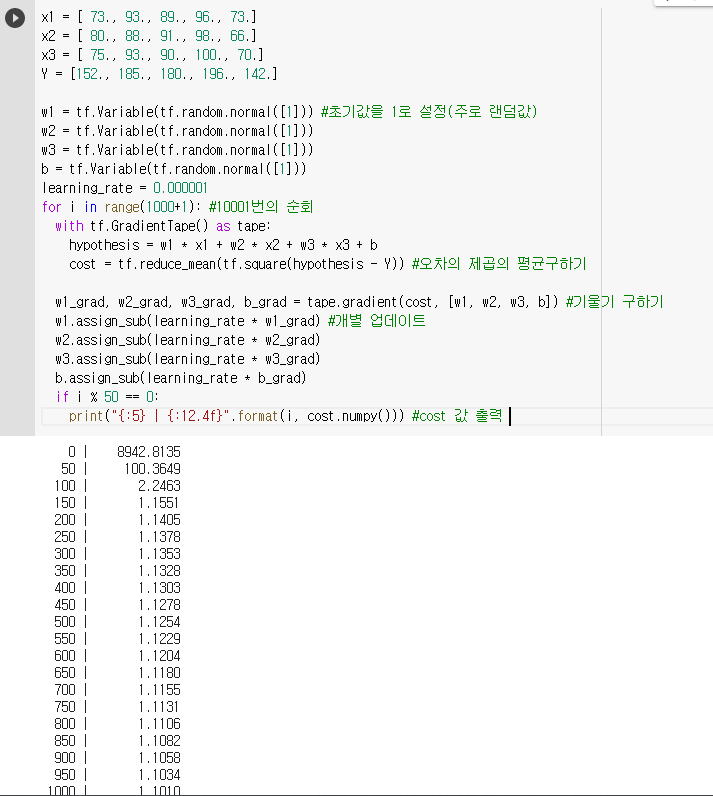The height and width of the screenshot is (796, 713).
Task: Click the w2.assign_sub line
Action: click(x=188, y=340)
